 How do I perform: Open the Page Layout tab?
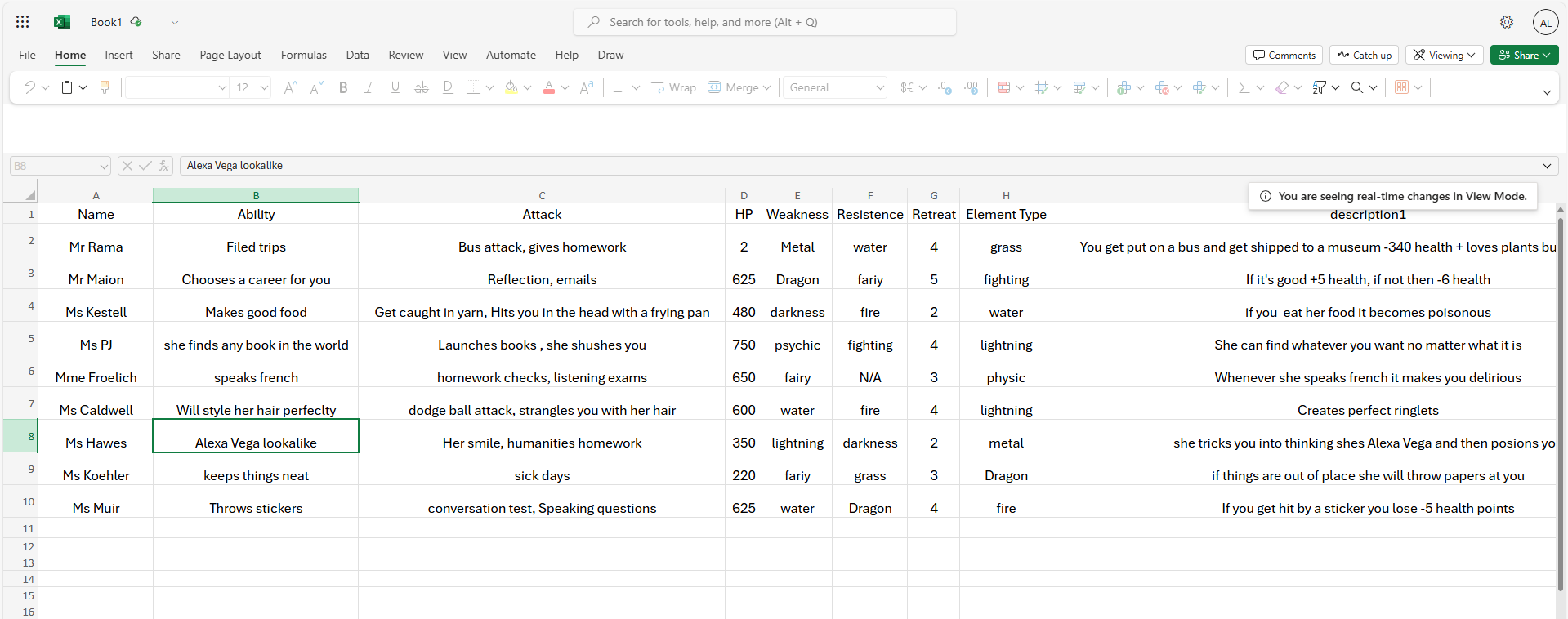point(230,55)
